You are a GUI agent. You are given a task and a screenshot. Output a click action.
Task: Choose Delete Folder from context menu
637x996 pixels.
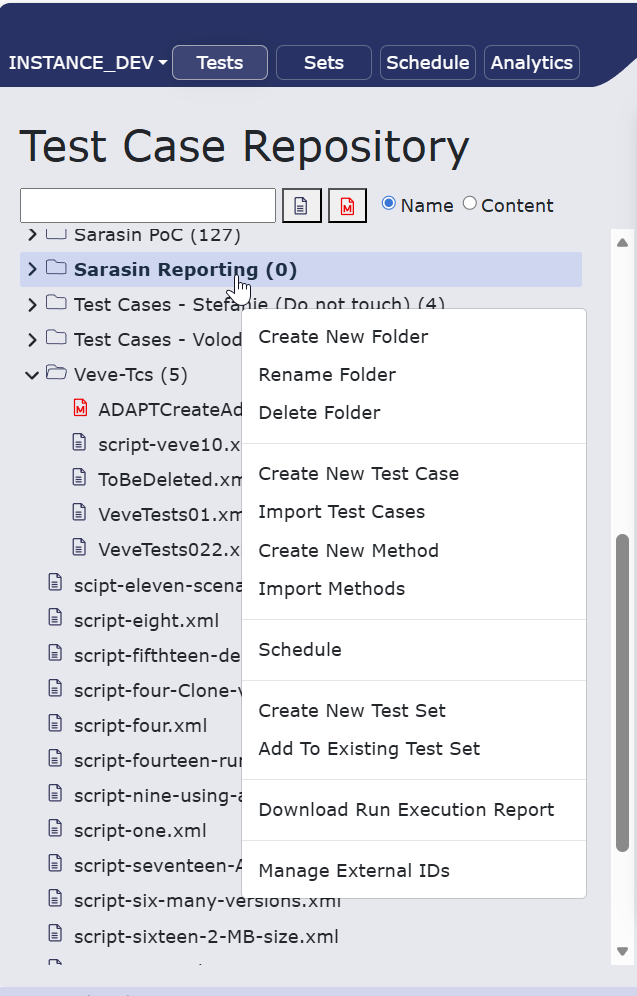pos(413,413)
